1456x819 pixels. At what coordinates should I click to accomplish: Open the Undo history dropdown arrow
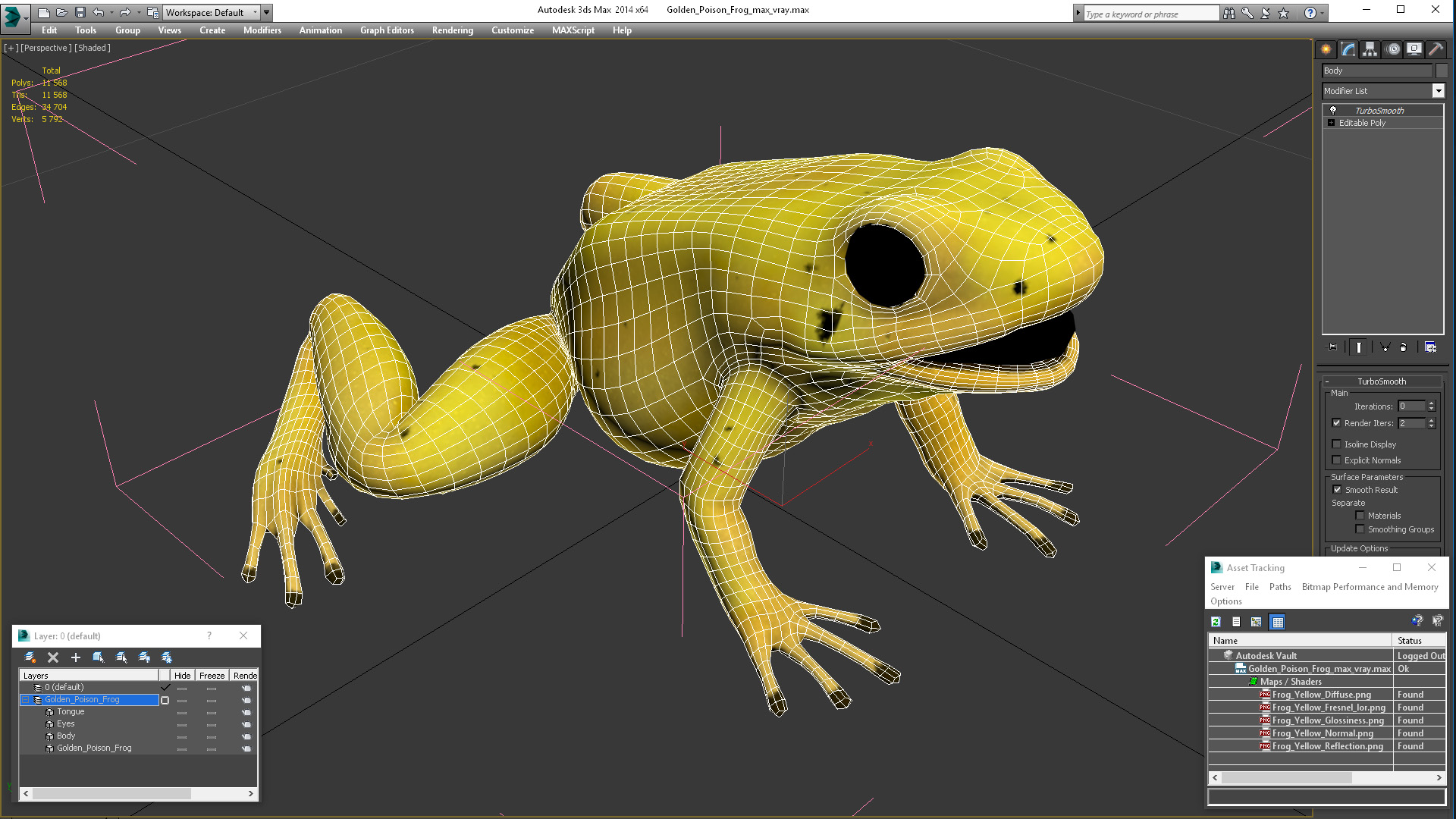(112, 12)
